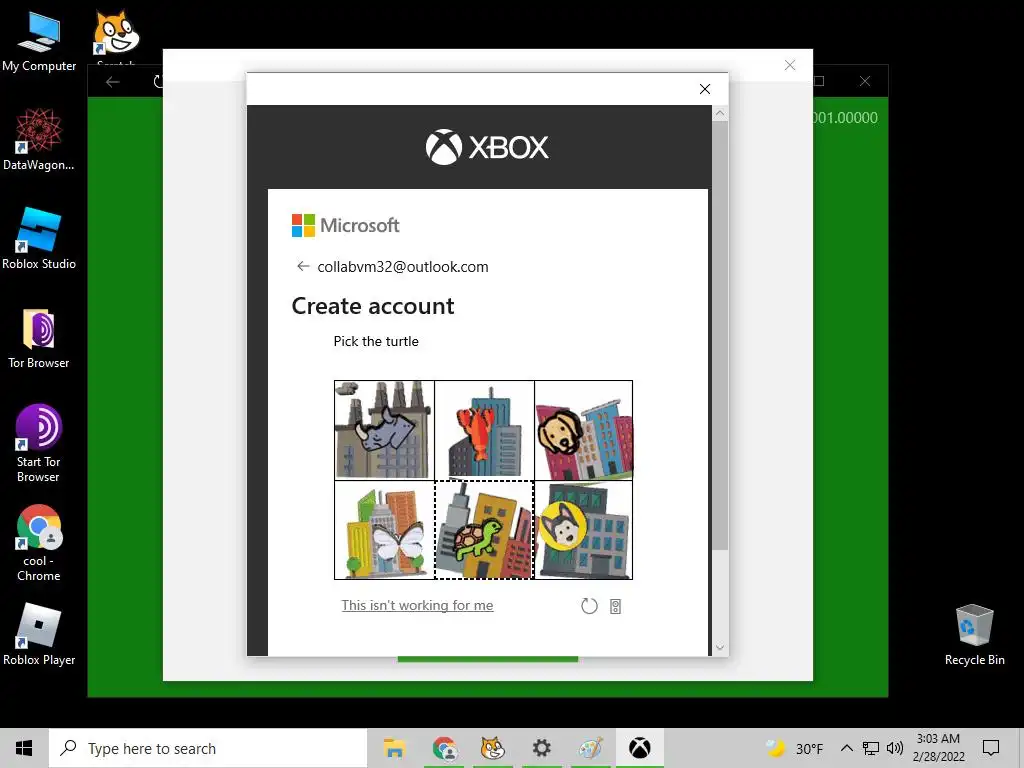This screenshot has width=1024, height=768.
Task: Maximize the background green window
Action: tap(819, 81)
